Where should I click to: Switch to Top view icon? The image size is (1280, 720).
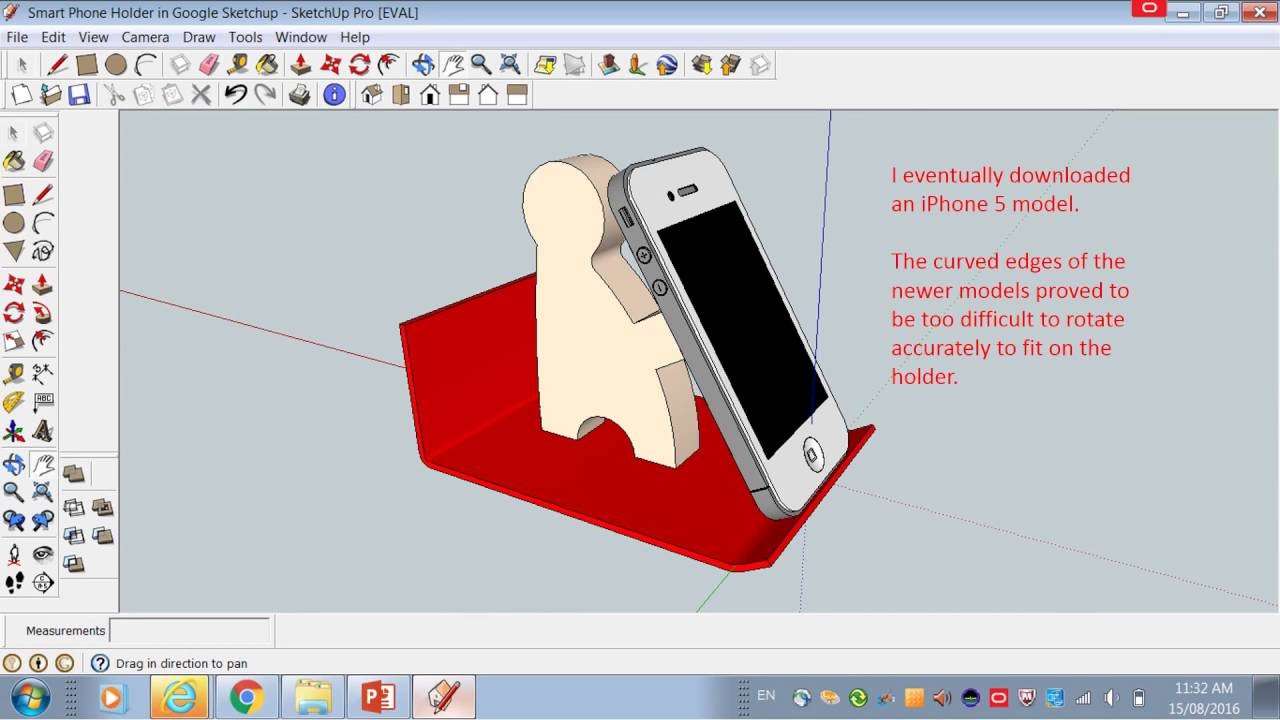(401, 95)
